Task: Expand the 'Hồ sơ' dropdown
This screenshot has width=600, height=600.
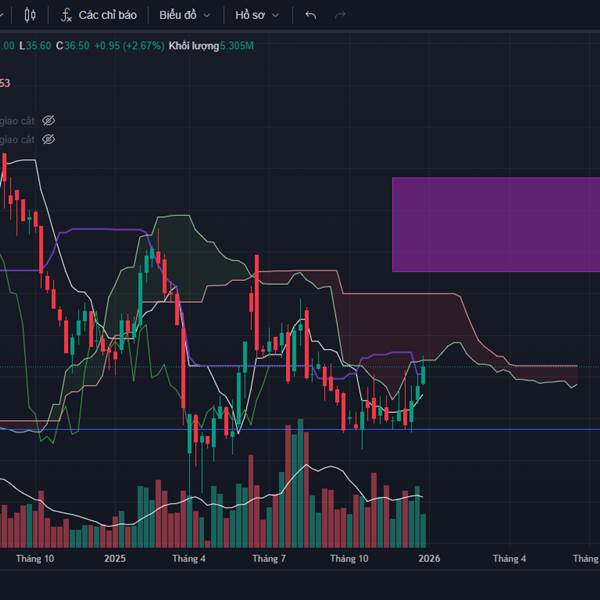Action: [257, 15]
